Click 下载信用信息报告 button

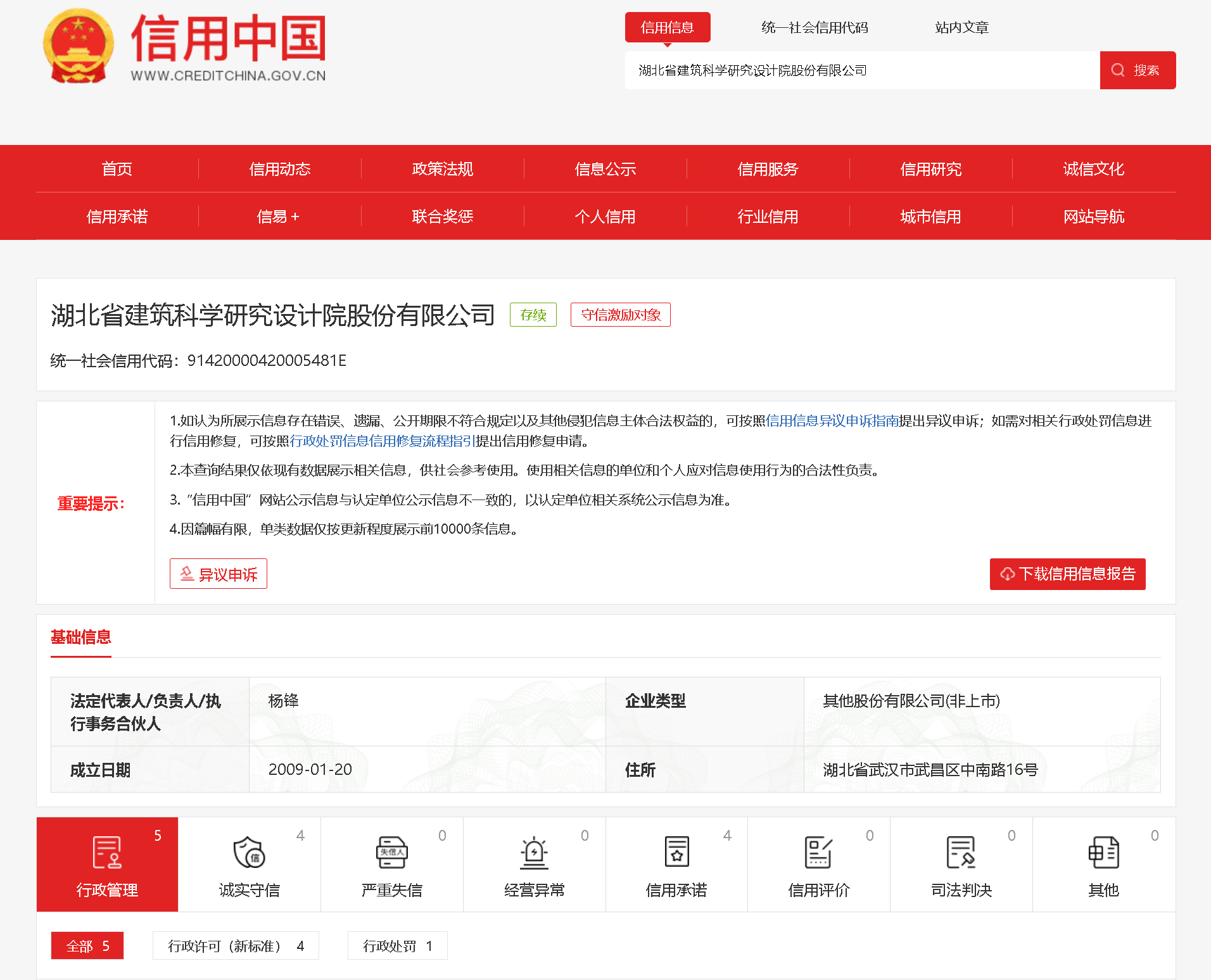click(1068, 574)
